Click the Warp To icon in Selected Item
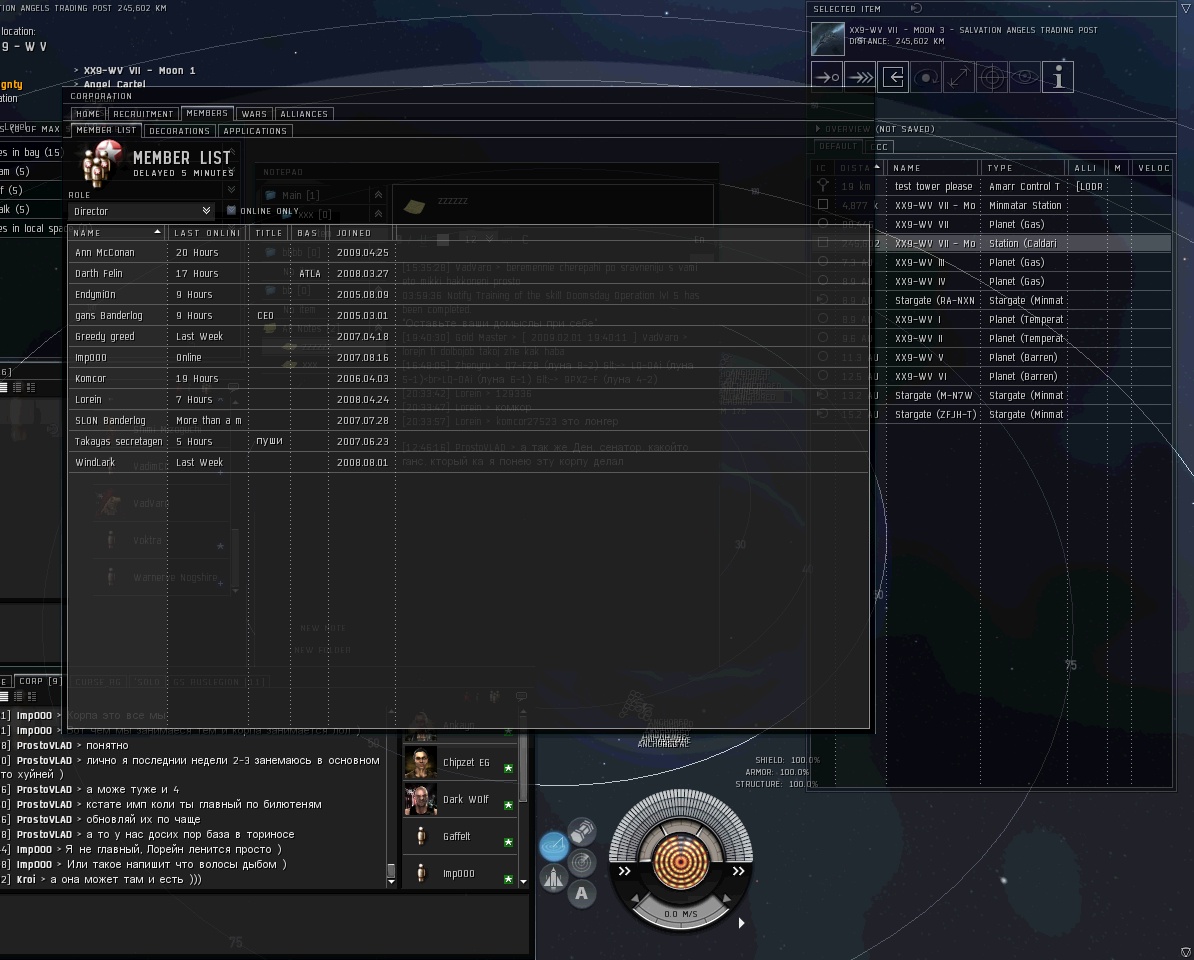 tap(860, 77)
